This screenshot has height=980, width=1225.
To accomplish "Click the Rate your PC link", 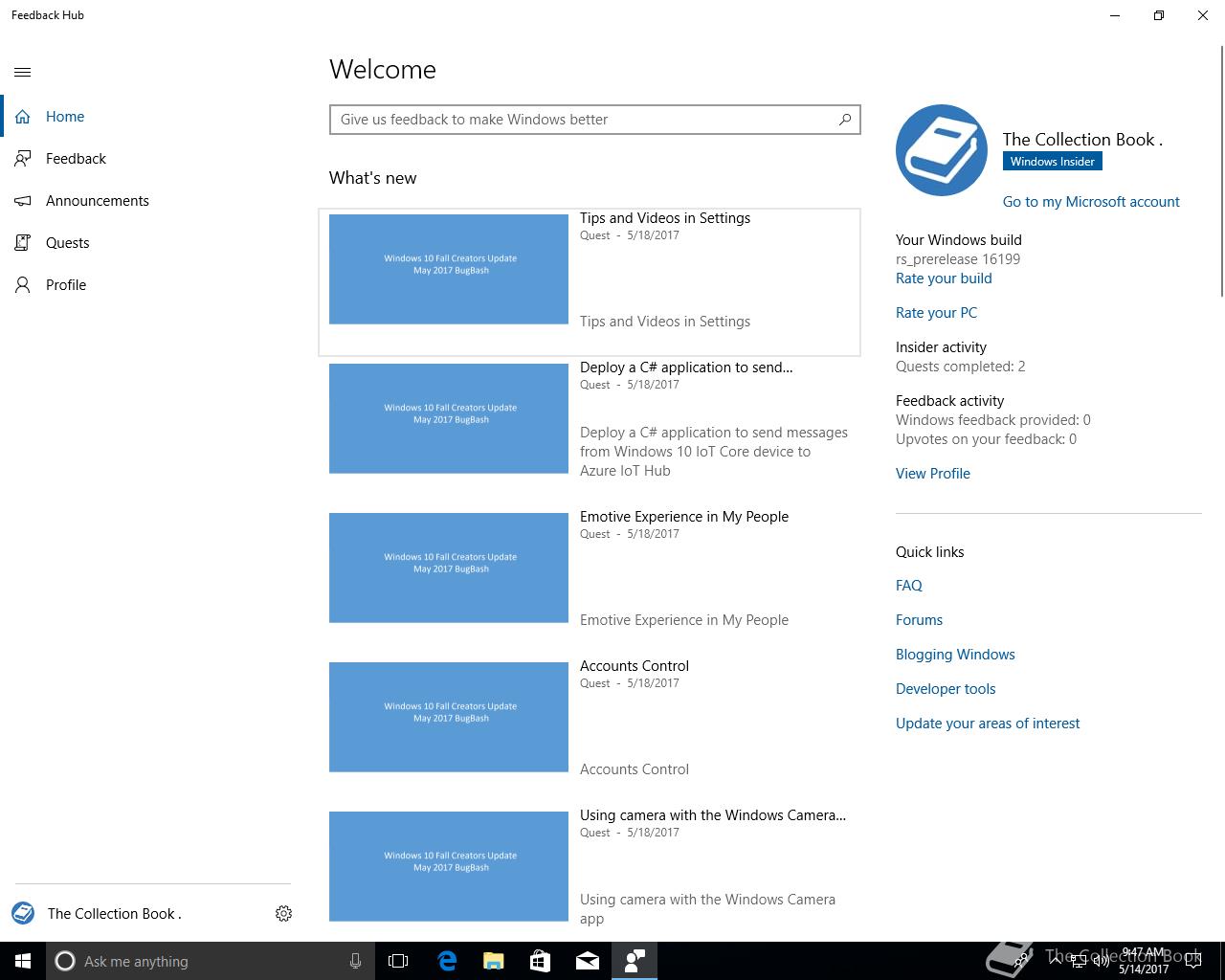I will click(x=936, y=313).
